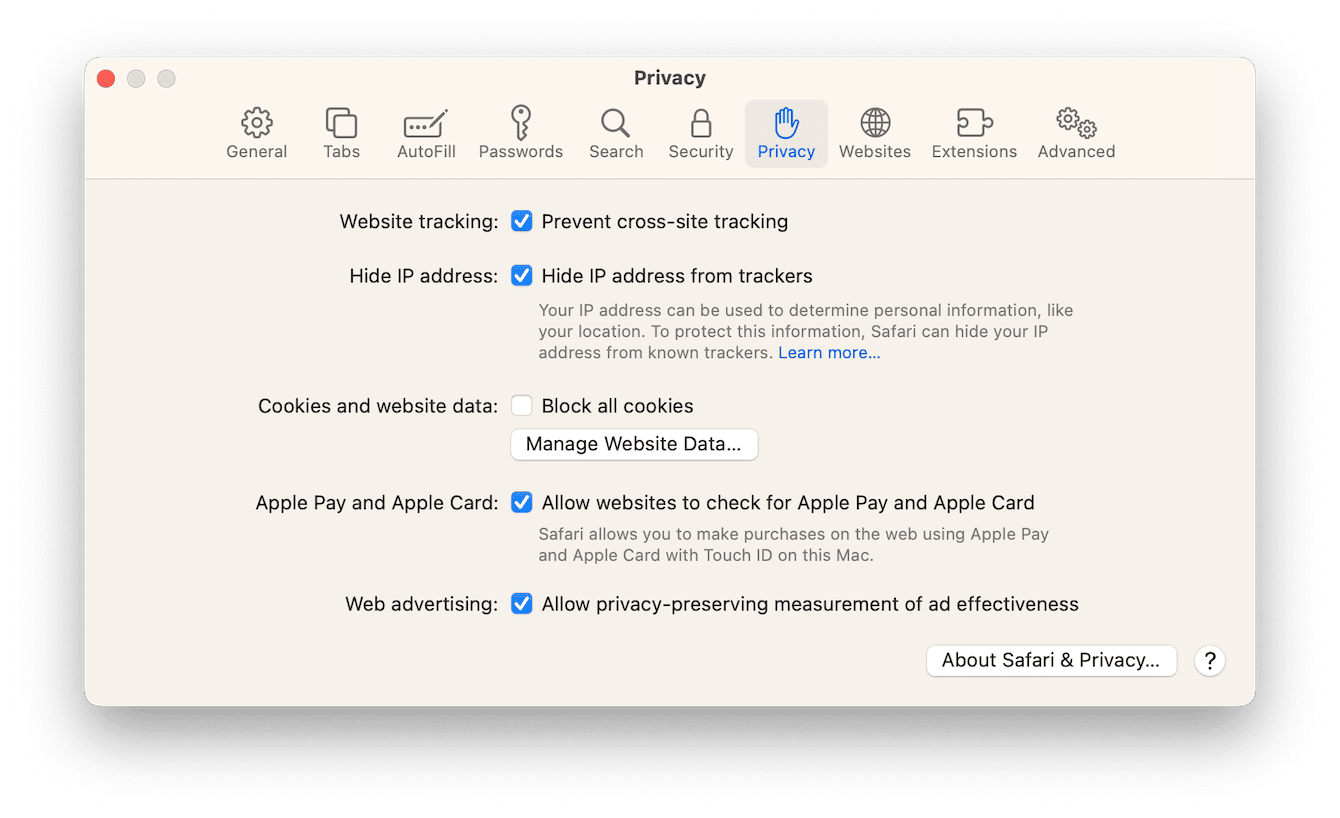Open Advanced settings
The height and width of the screenshot is (818, 1340).
pyautogui.click(x=1075, y=133)
